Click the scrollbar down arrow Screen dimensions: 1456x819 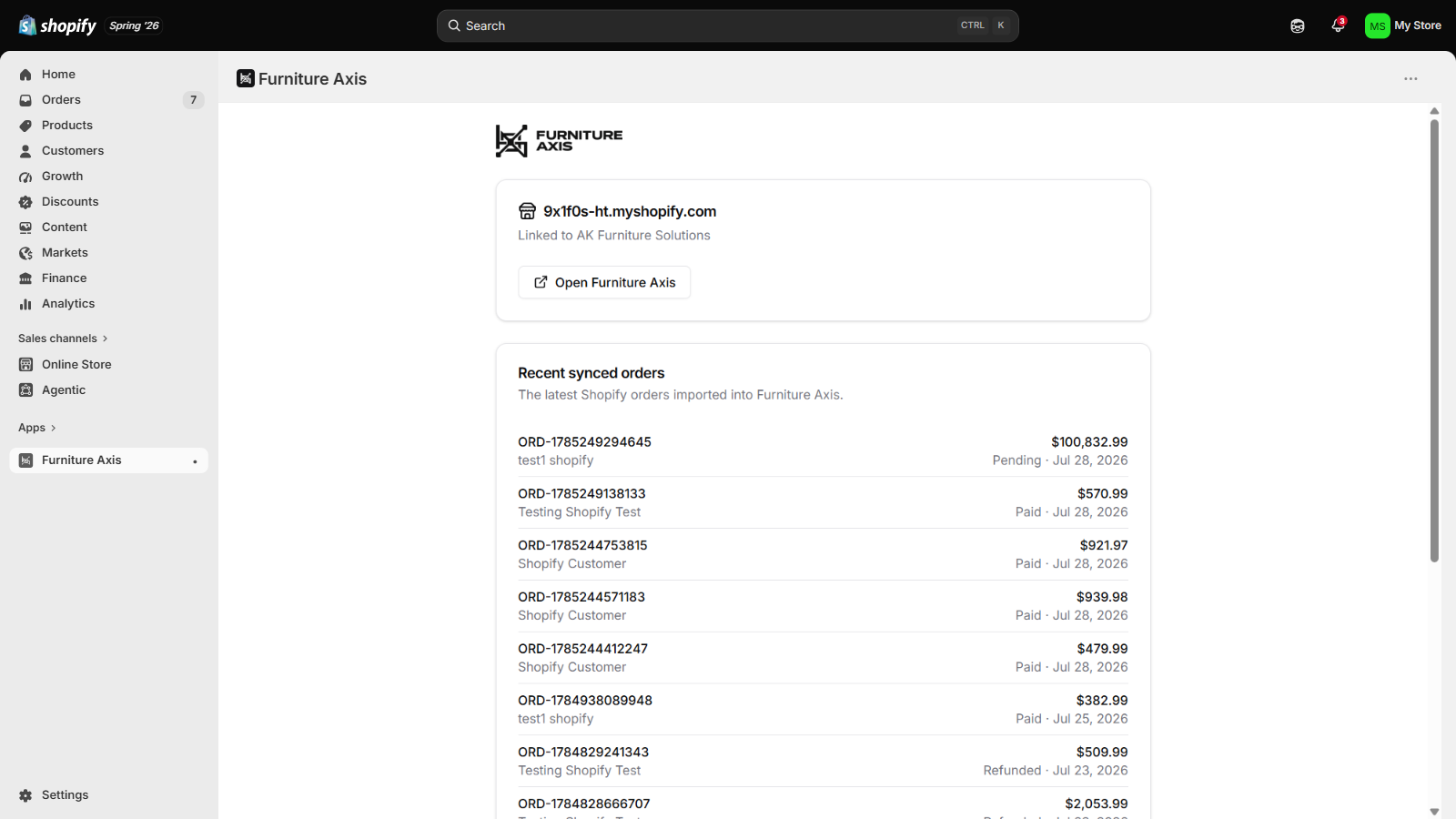click(1434, 812)
